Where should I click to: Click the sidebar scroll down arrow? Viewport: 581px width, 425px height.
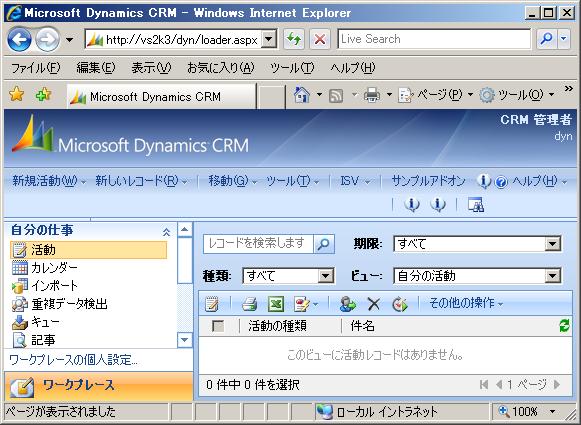click(x=185, y=340)
